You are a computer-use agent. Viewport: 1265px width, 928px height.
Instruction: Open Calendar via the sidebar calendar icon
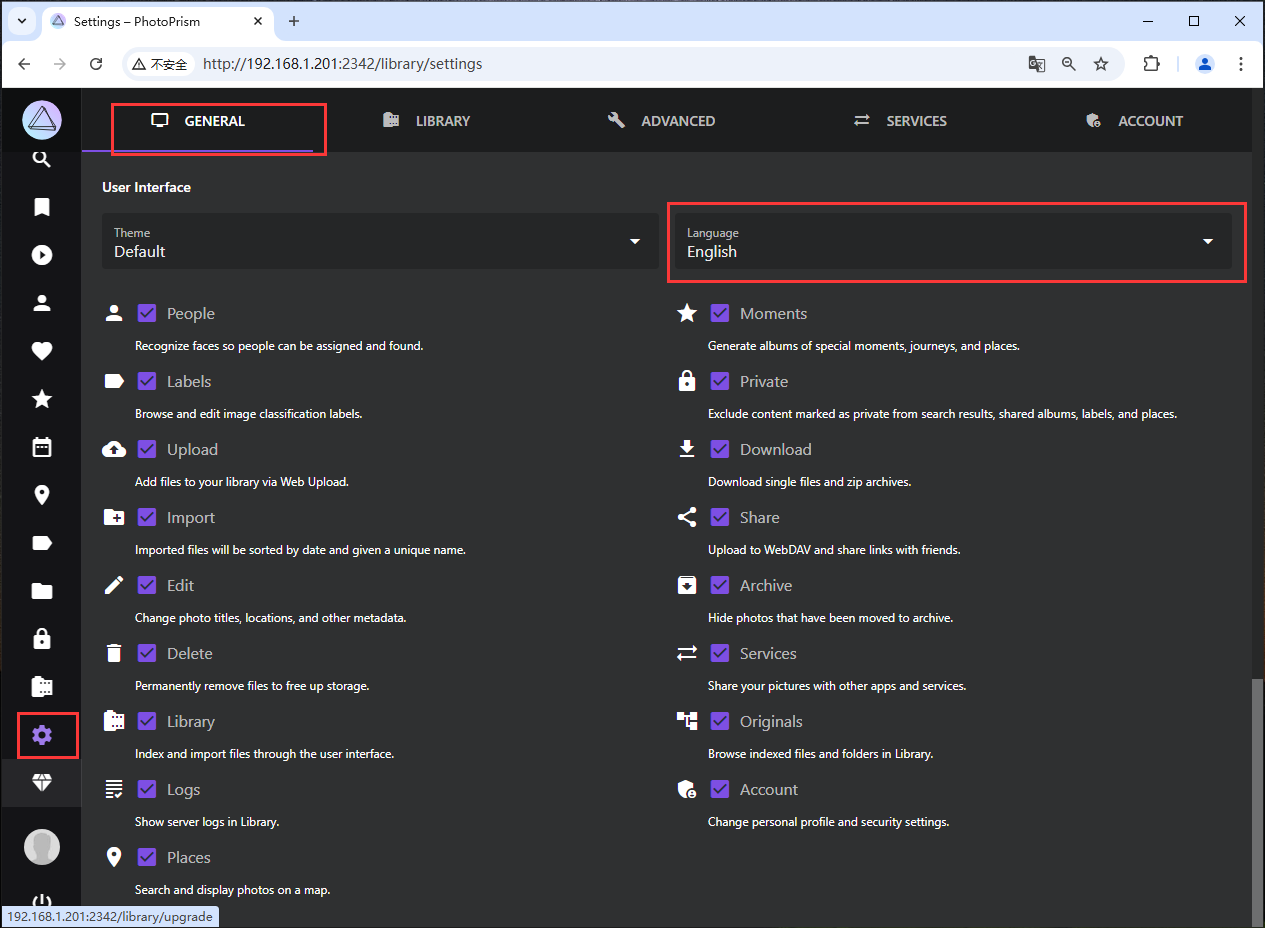pyautogui.click(x=41, y=447)
